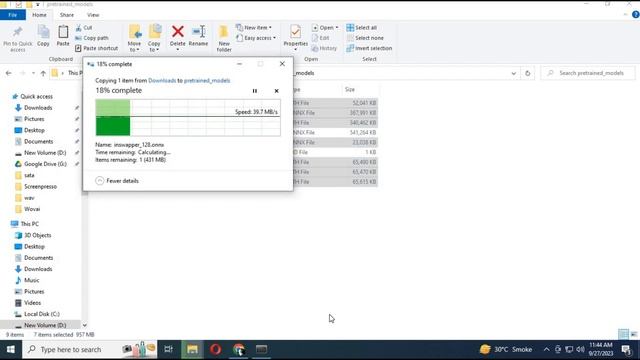Switch to details view button
Image resolution: width=640 pixels, height=360 pixels.
point(623,334)
